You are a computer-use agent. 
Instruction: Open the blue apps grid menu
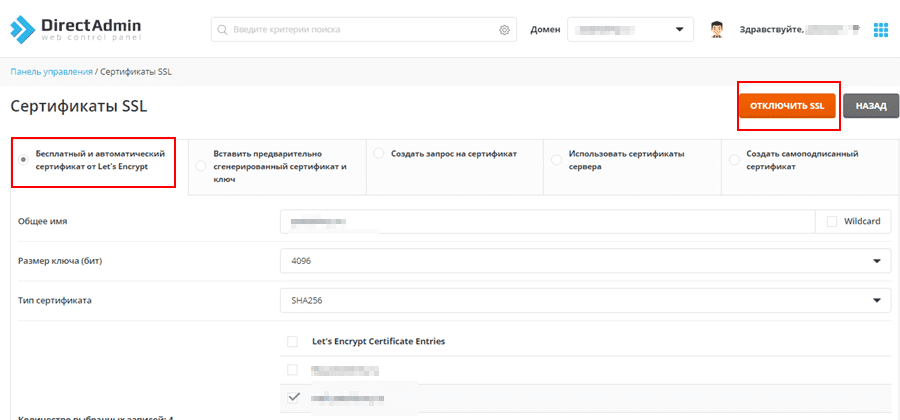pyautogui.click(x=880, y=30)
